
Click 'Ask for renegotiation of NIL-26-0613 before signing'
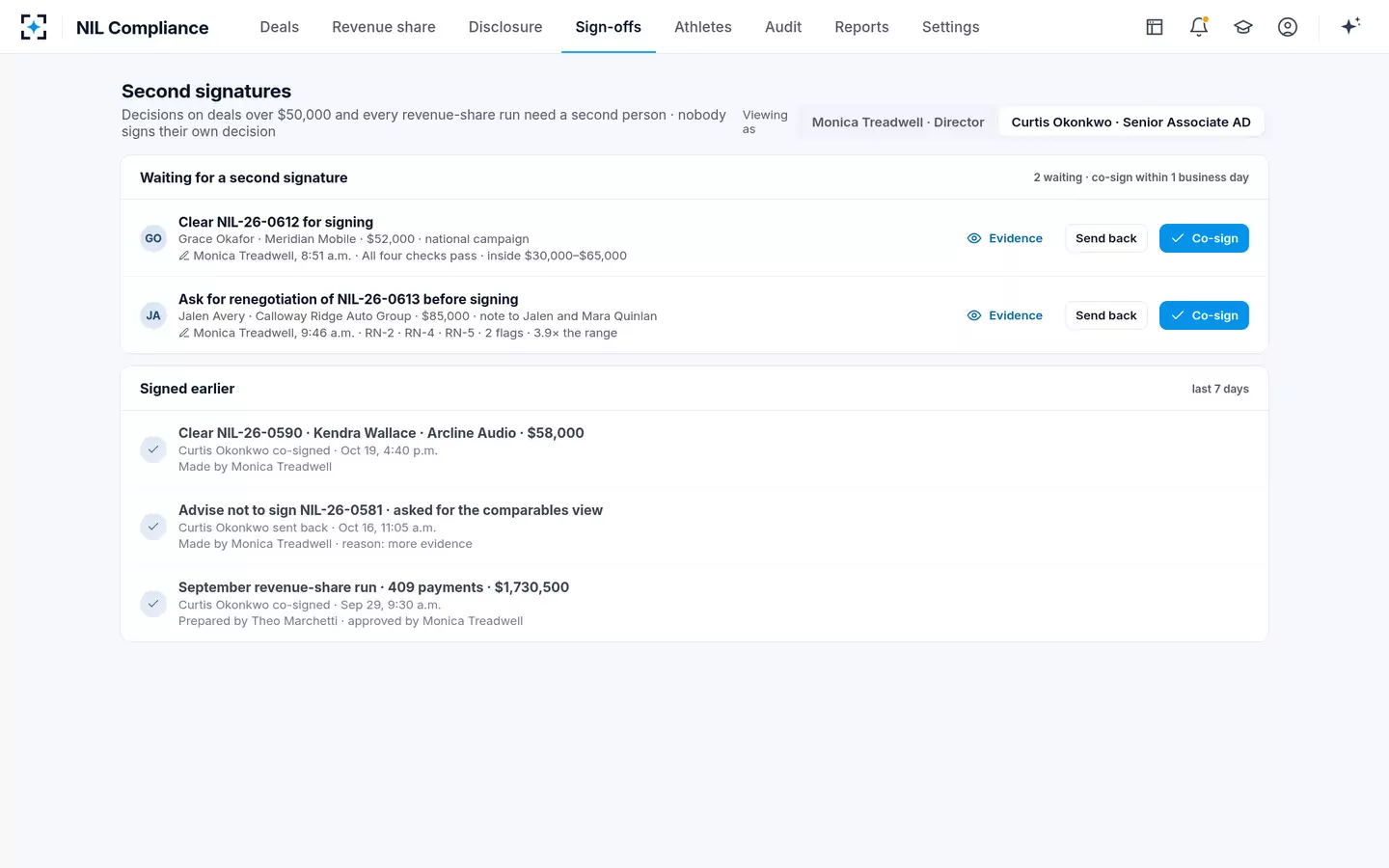348,299
